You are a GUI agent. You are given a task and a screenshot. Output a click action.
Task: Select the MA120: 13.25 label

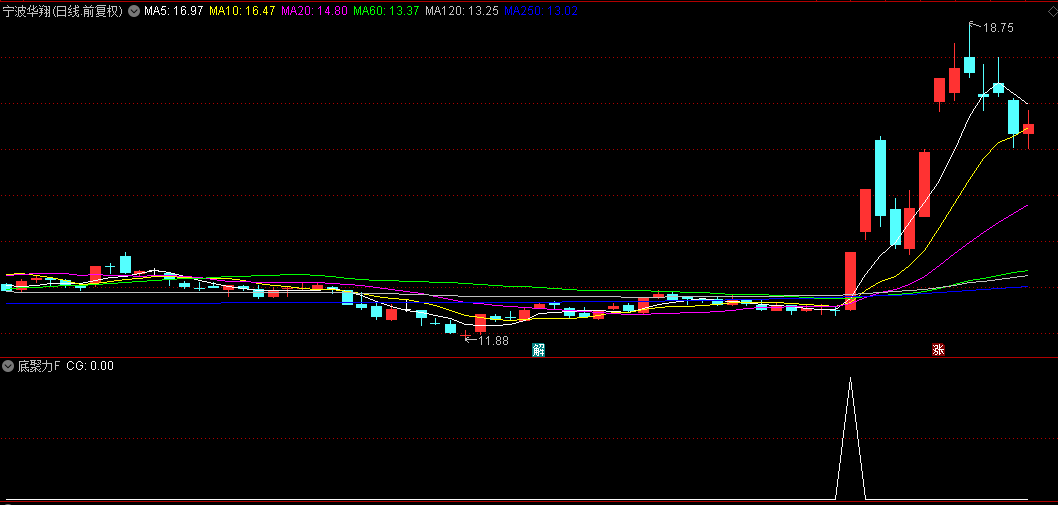(x=462, y=11)
